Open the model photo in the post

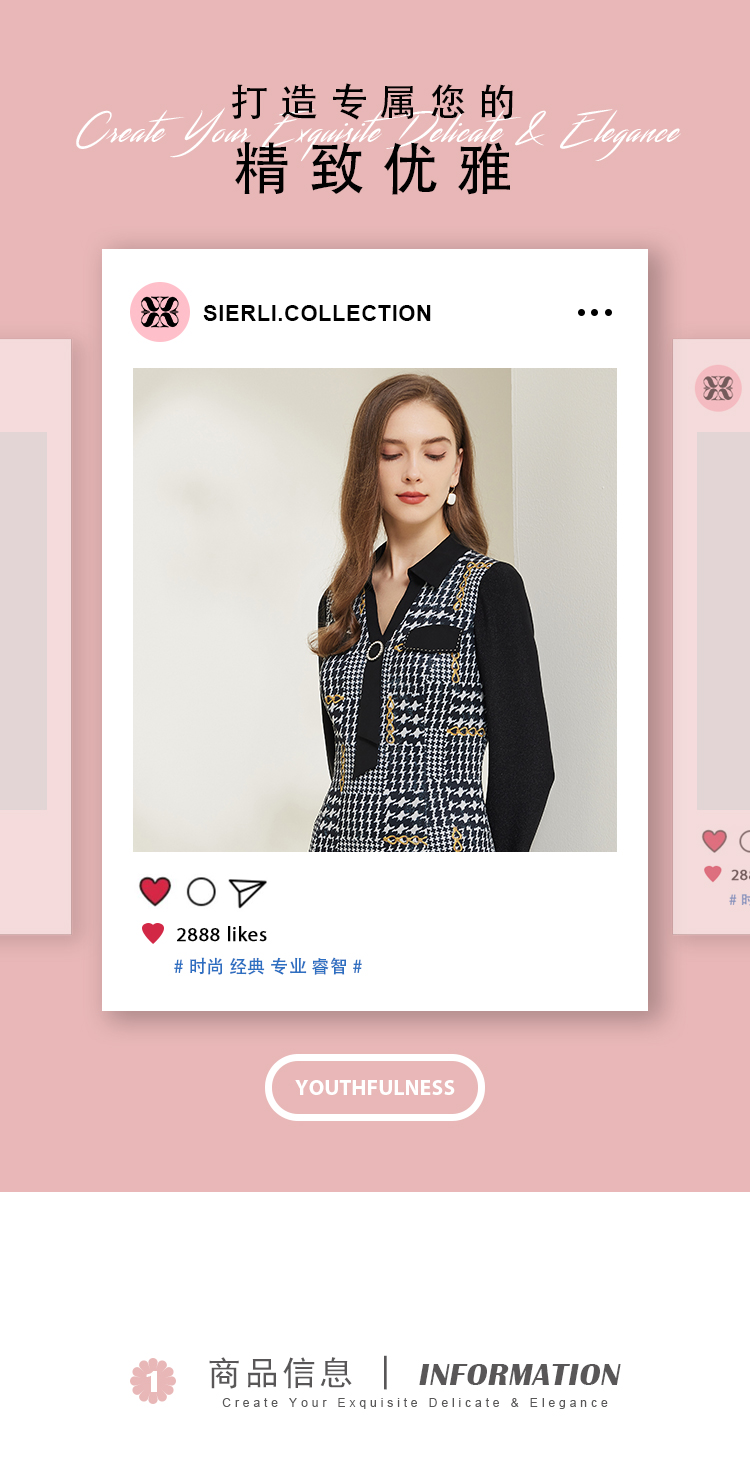coord(375,610)
